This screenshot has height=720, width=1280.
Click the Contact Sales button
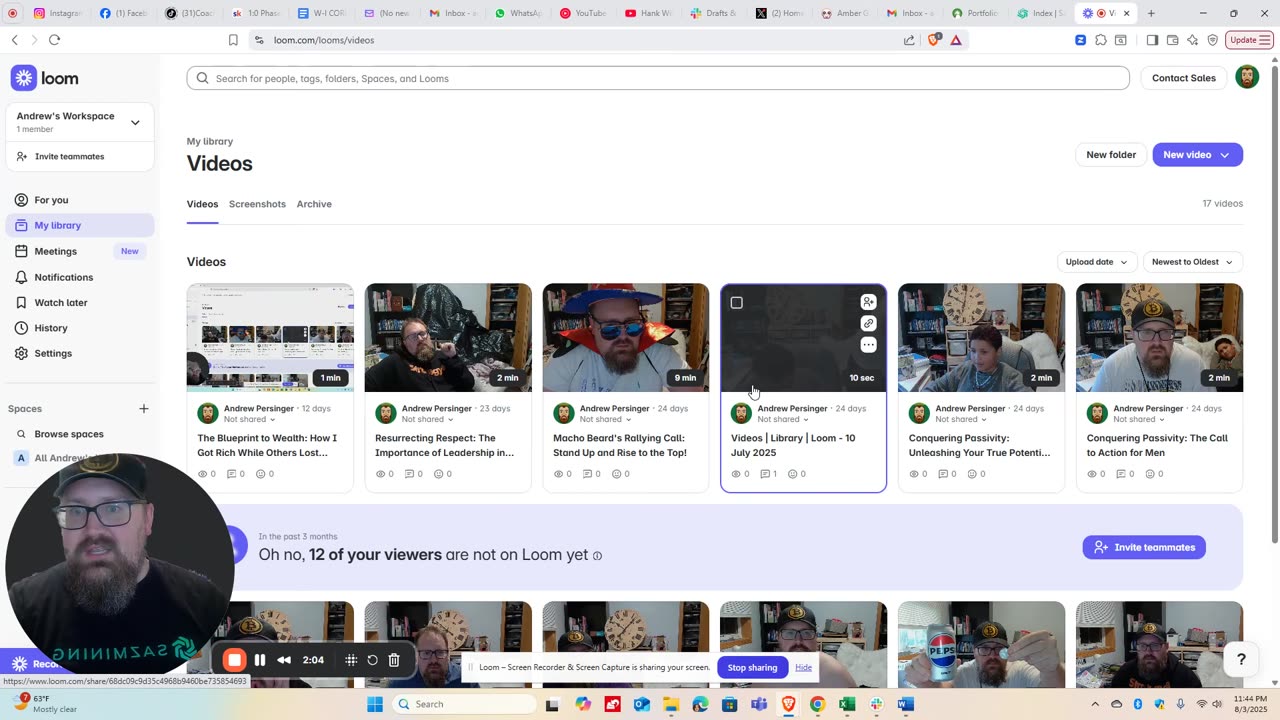coord(1183,78)
